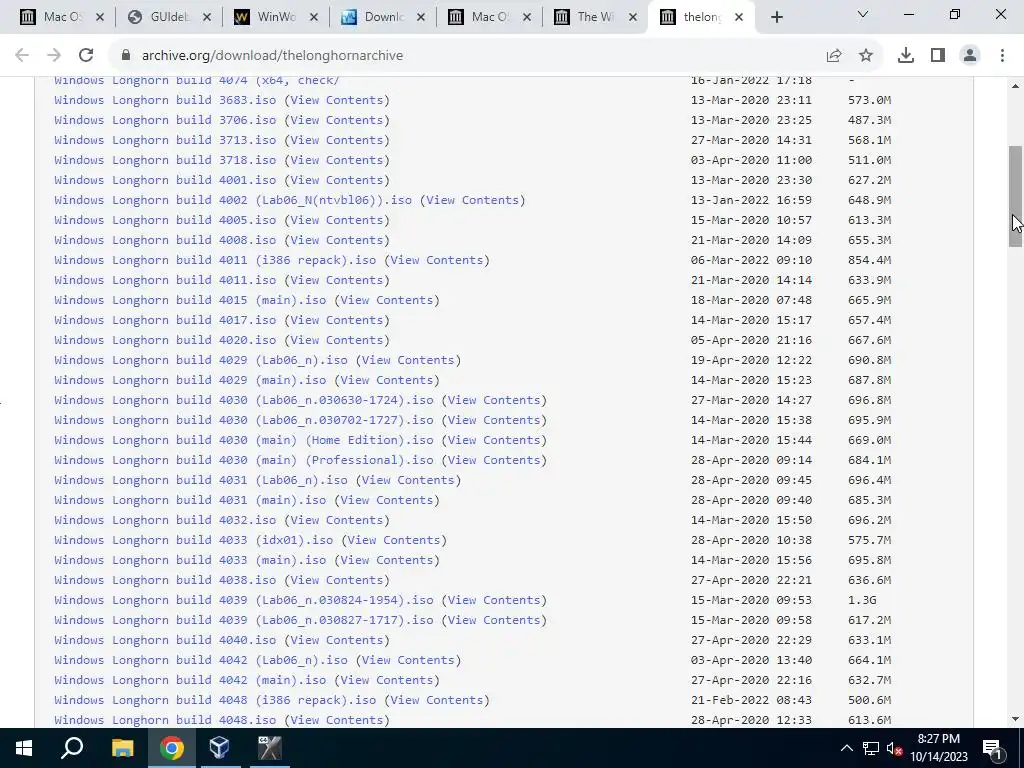Select the 1.3G size value
The width and height of the screenshot is (1024, 768).
[862, 600]
